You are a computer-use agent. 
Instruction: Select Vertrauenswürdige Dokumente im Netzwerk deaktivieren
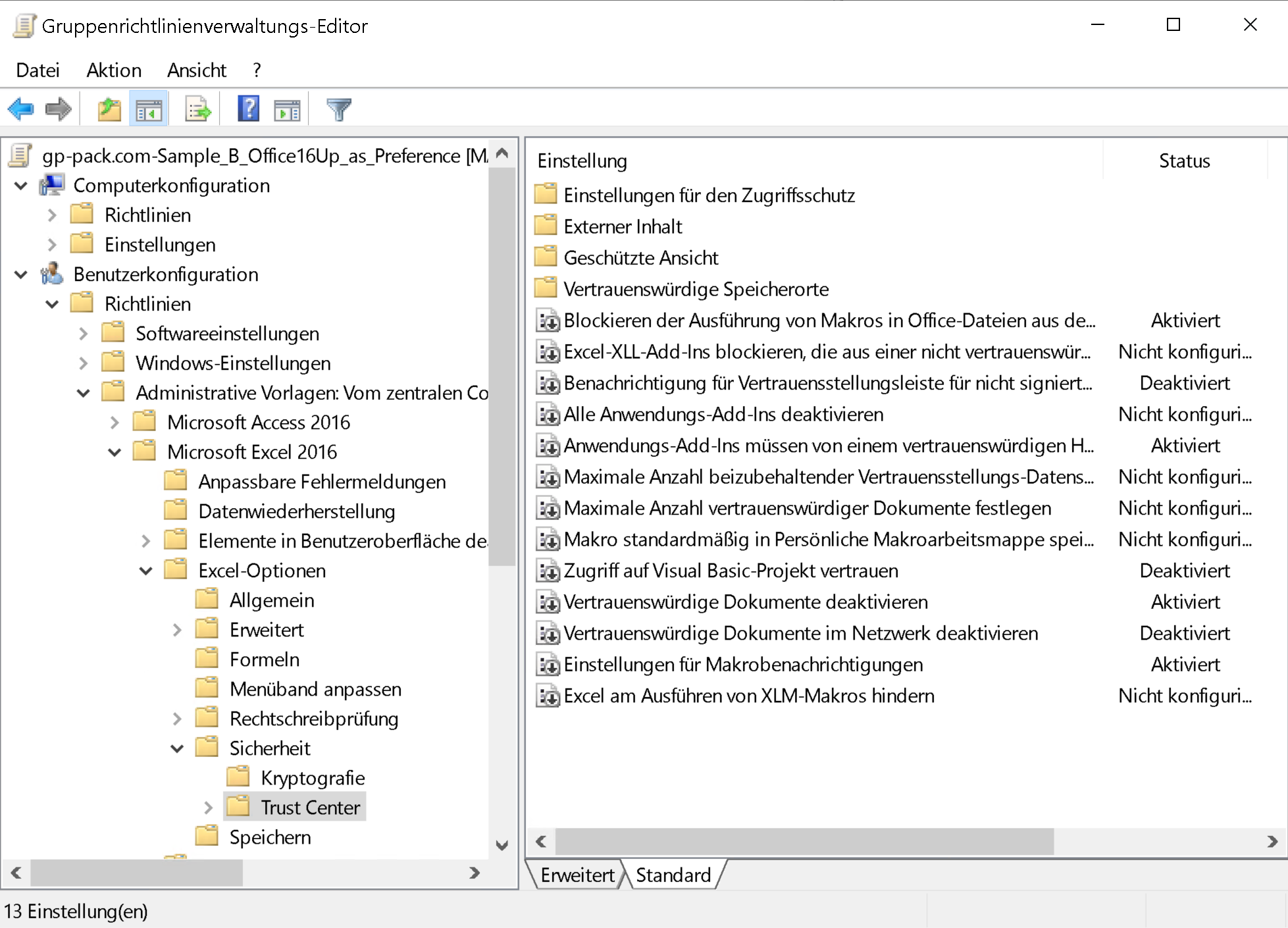click(800, 633)
